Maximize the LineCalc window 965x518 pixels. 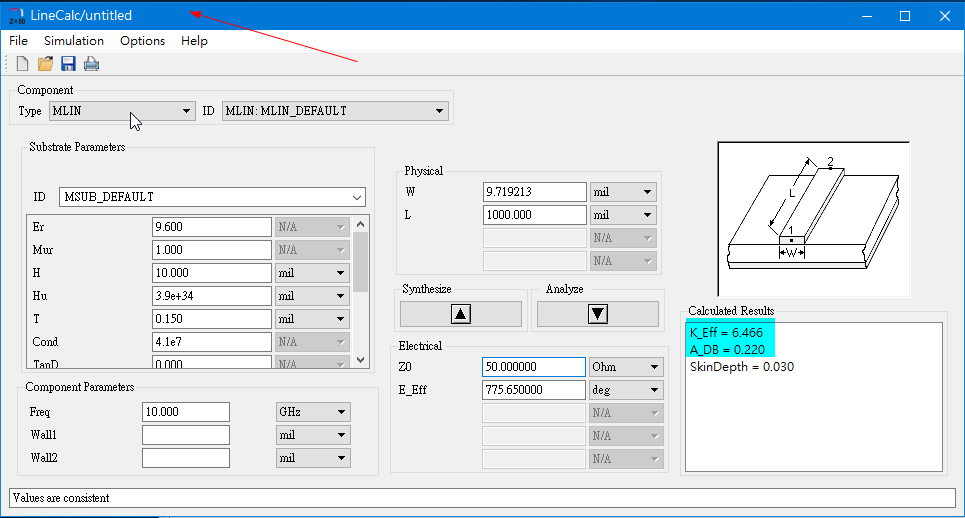click(x=905, y=16)
